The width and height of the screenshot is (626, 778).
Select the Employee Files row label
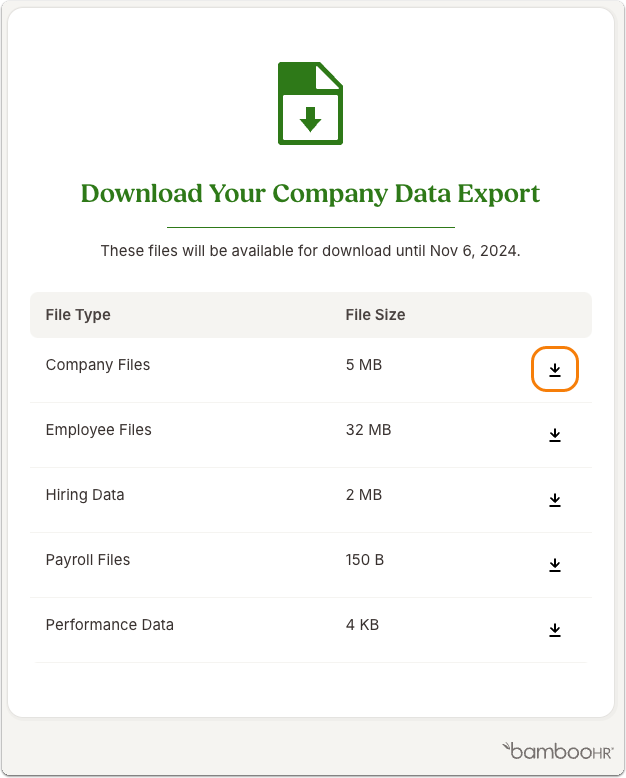[x=99, y=430]
